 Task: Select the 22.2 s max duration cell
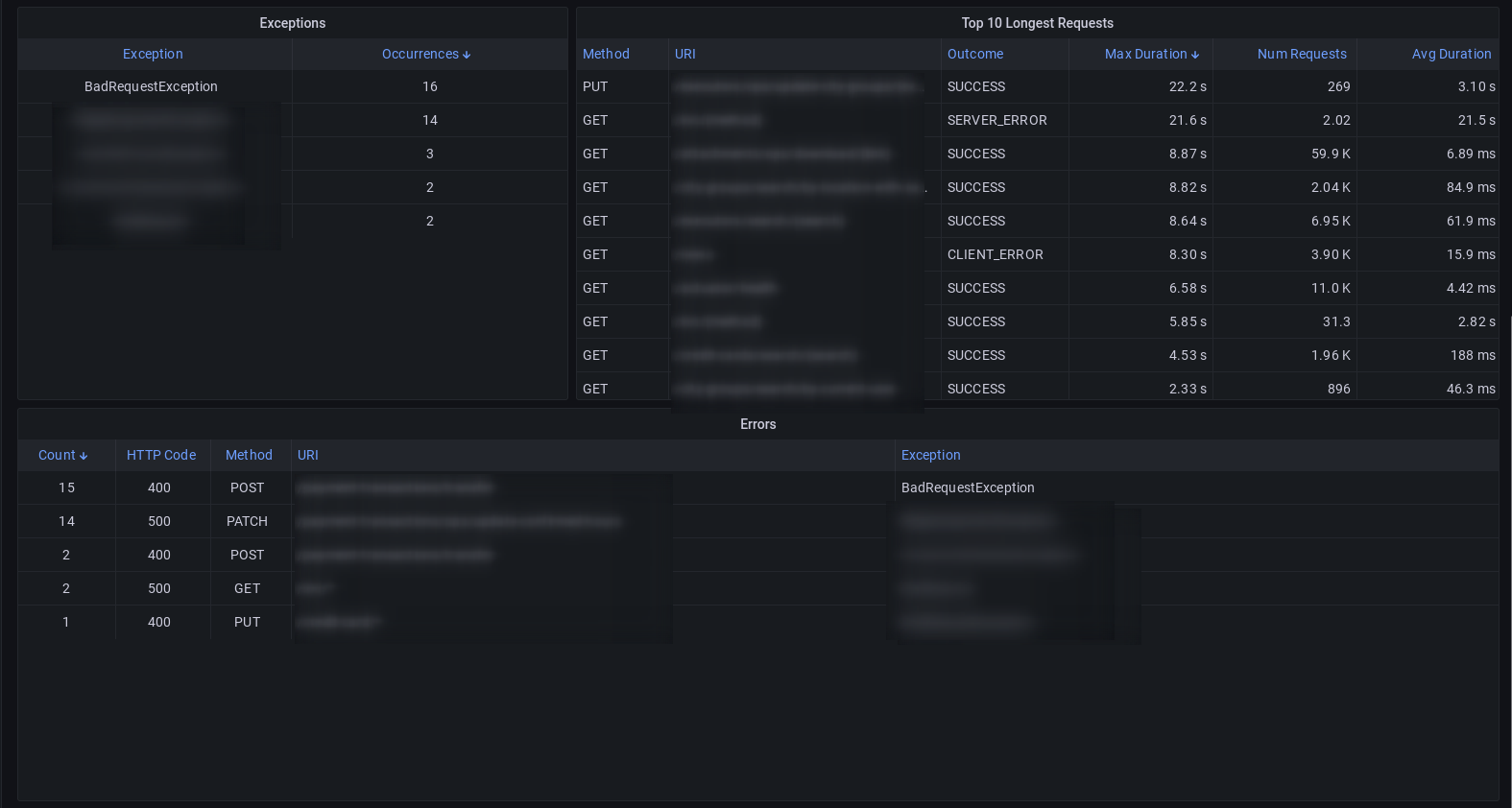[1188, 86]
